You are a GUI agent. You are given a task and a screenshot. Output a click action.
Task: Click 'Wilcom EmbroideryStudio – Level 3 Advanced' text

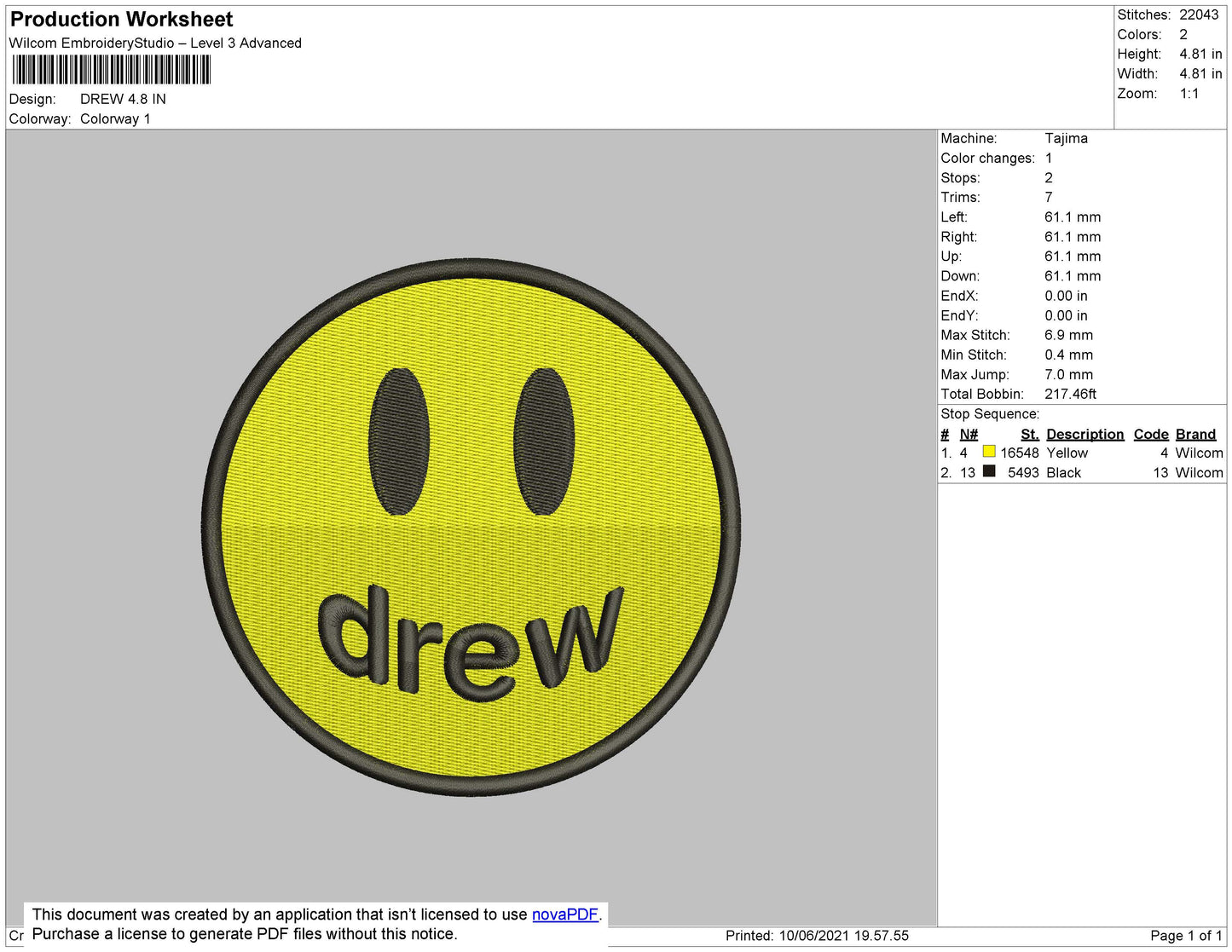[155, 43]
